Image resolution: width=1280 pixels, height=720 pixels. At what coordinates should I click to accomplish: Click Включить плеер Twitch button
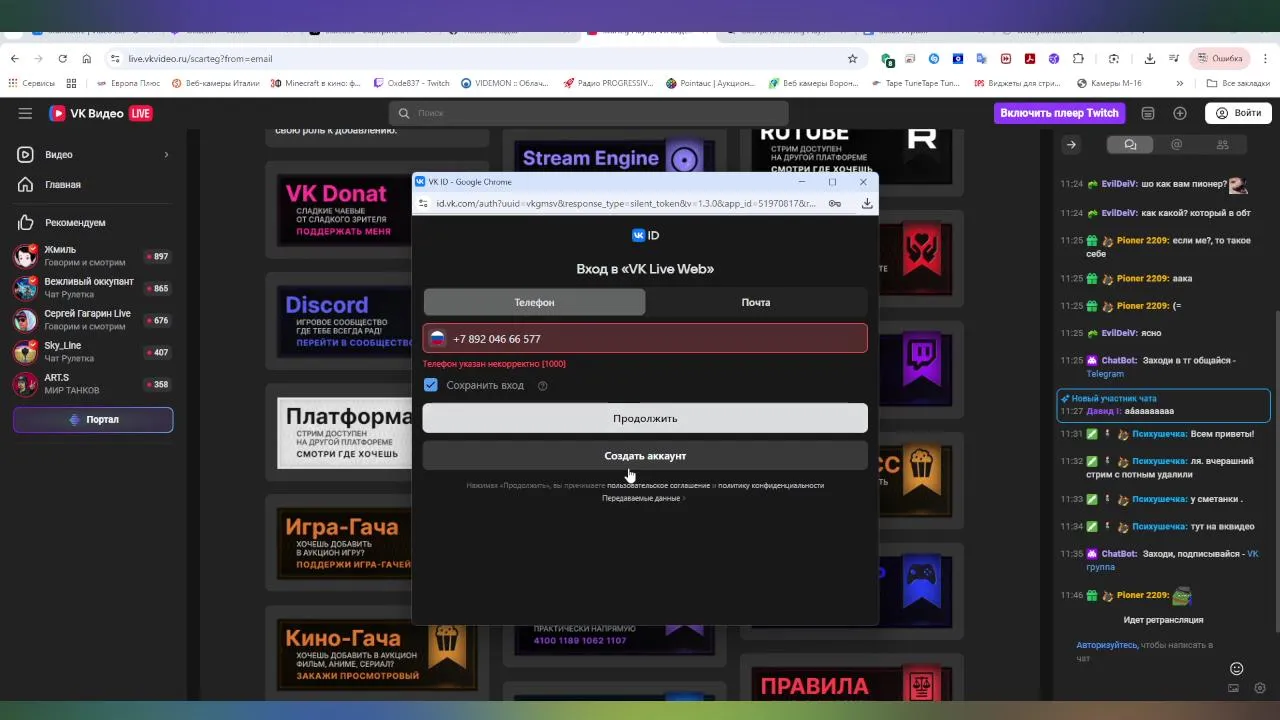pos(1059,113)
